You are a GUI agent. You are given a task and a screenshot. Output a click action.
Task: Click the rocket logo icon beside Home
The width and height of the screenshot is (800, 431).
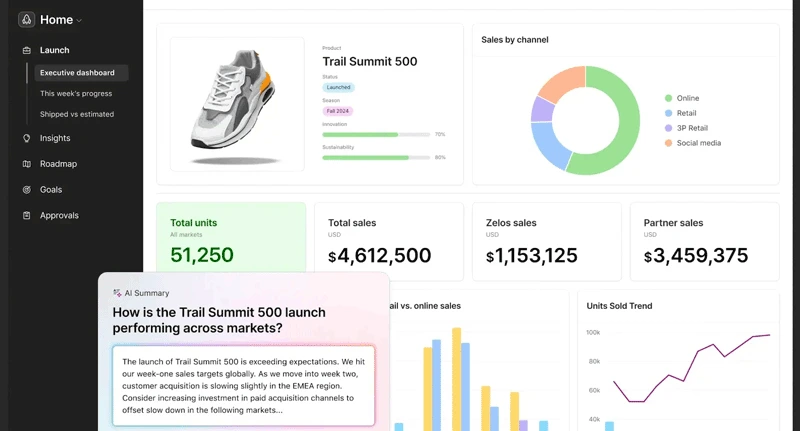27,19
